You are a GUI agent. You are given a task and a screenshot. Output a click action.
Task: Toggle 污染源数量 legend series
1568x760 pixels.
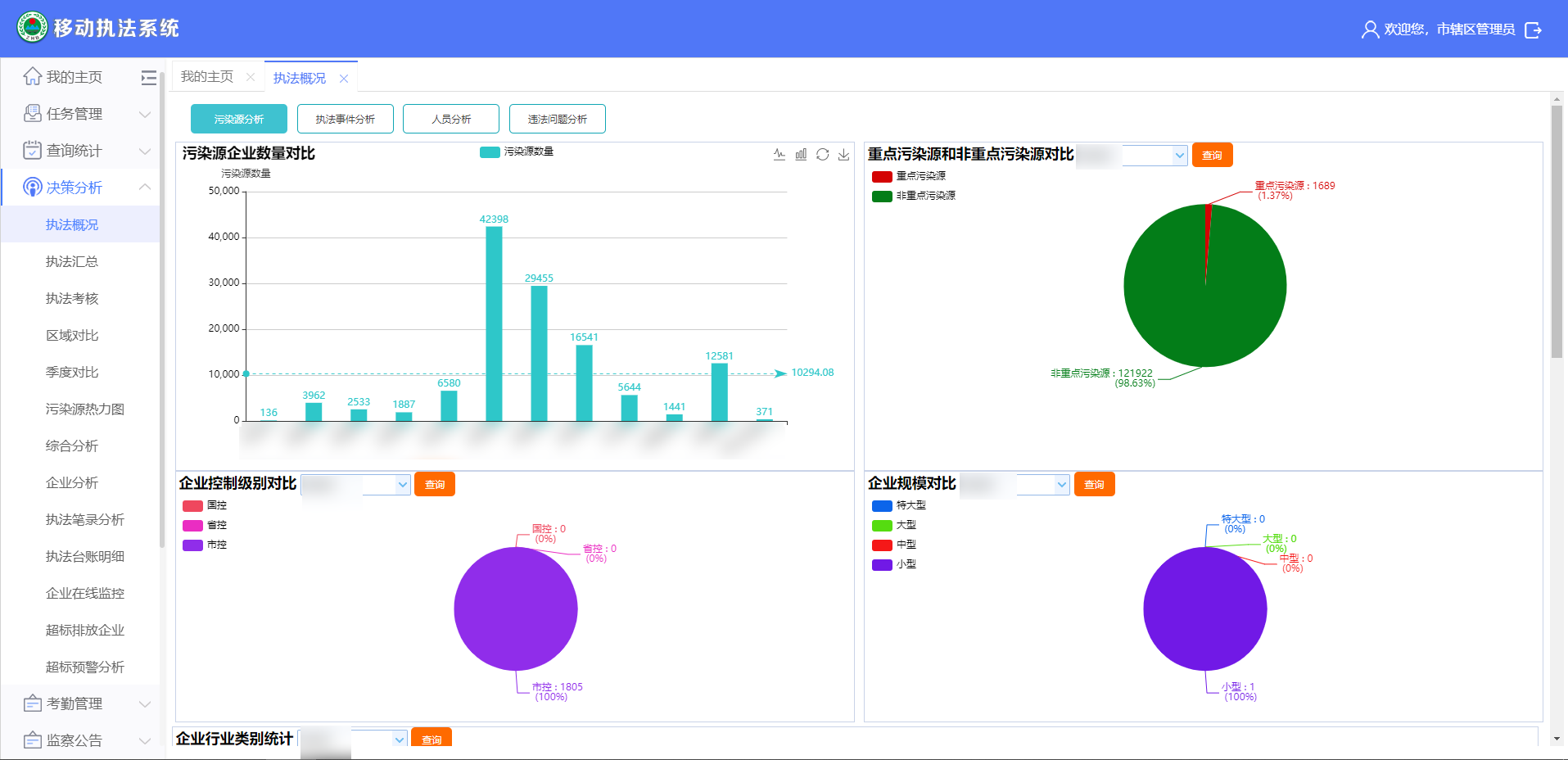point(517,152)
